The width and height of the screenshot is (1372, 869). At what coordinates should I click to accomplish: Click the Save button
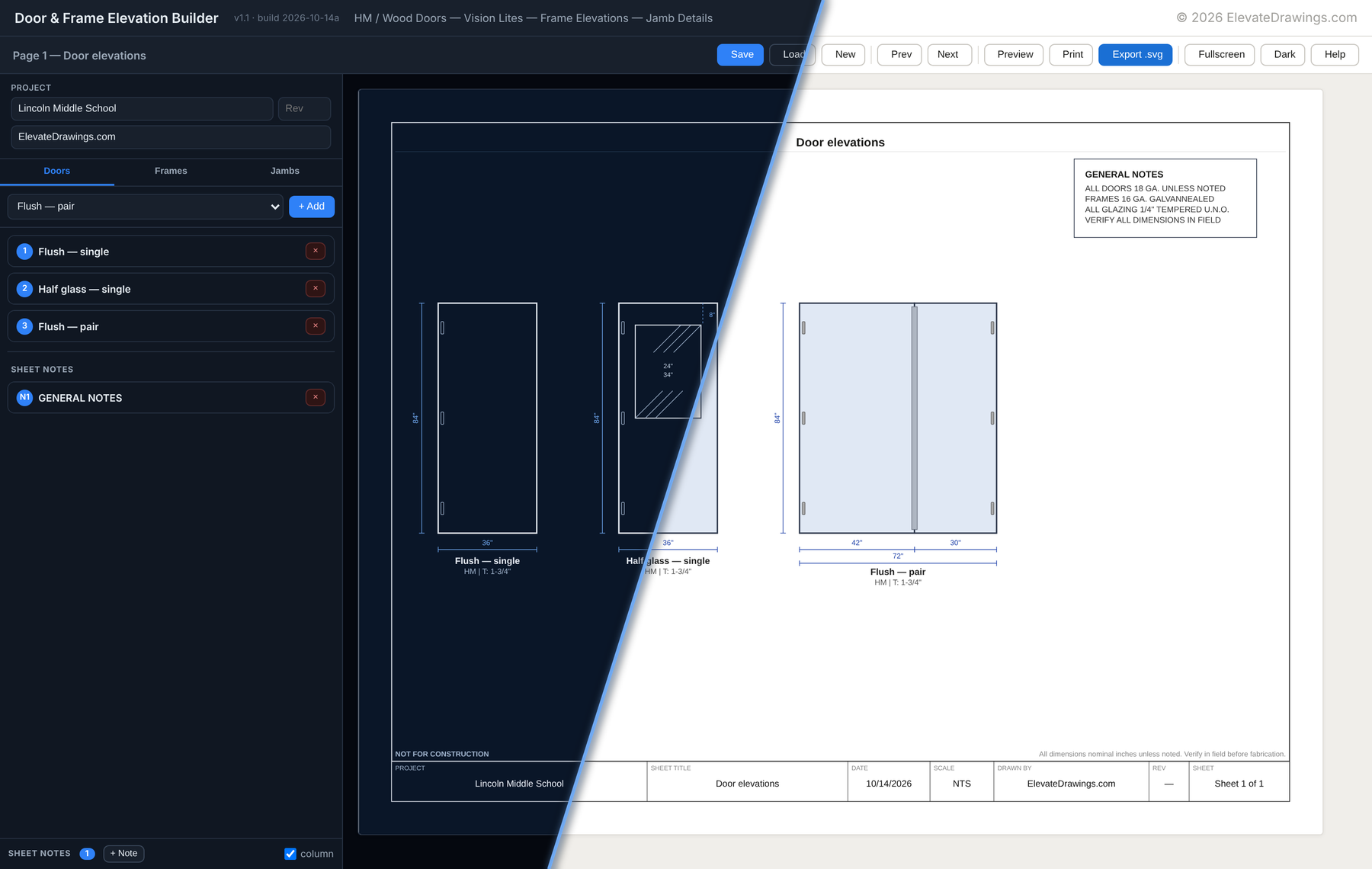pos(741,55)
